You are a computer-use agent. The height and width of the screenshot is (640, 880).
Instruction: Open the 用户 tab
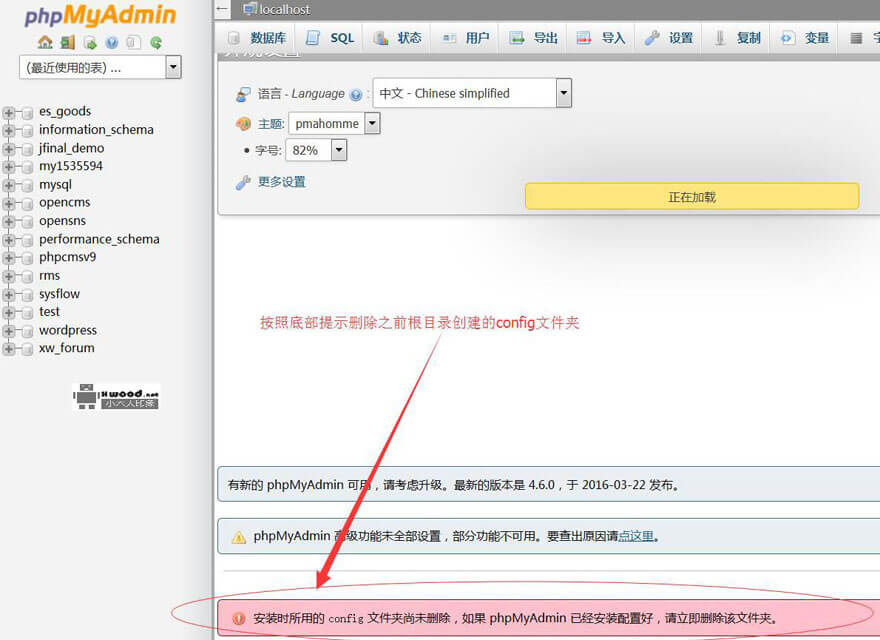[466, 38]
